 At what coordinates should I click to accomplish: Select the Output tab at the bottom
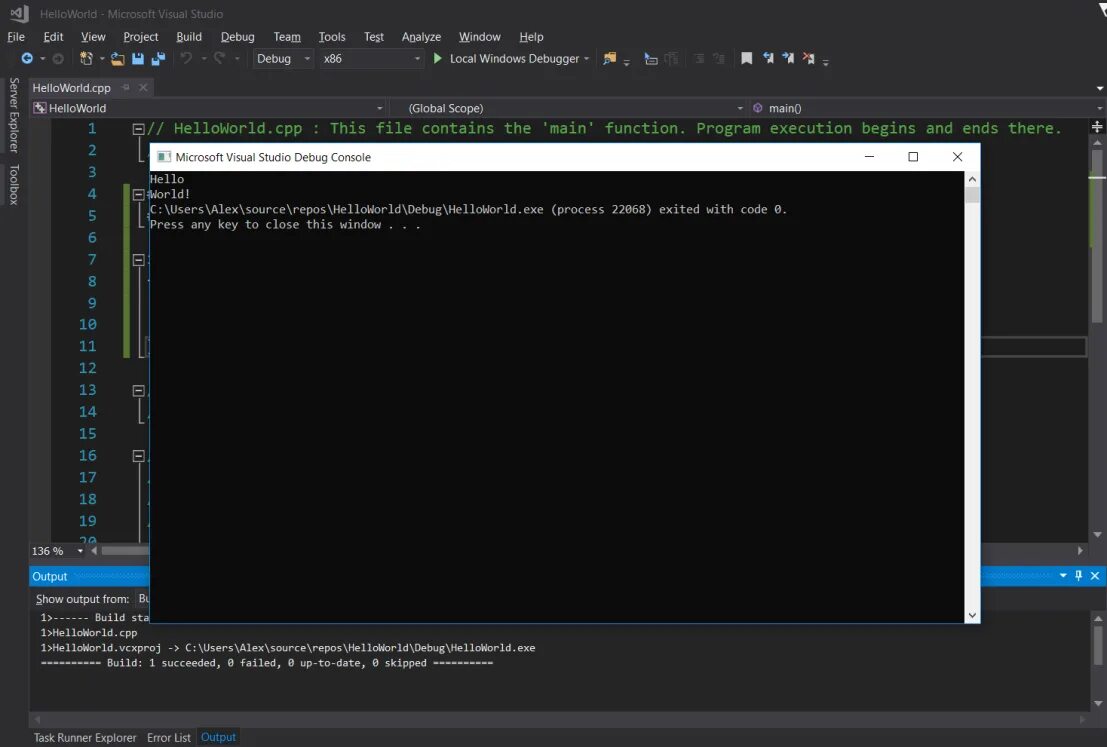218,737
